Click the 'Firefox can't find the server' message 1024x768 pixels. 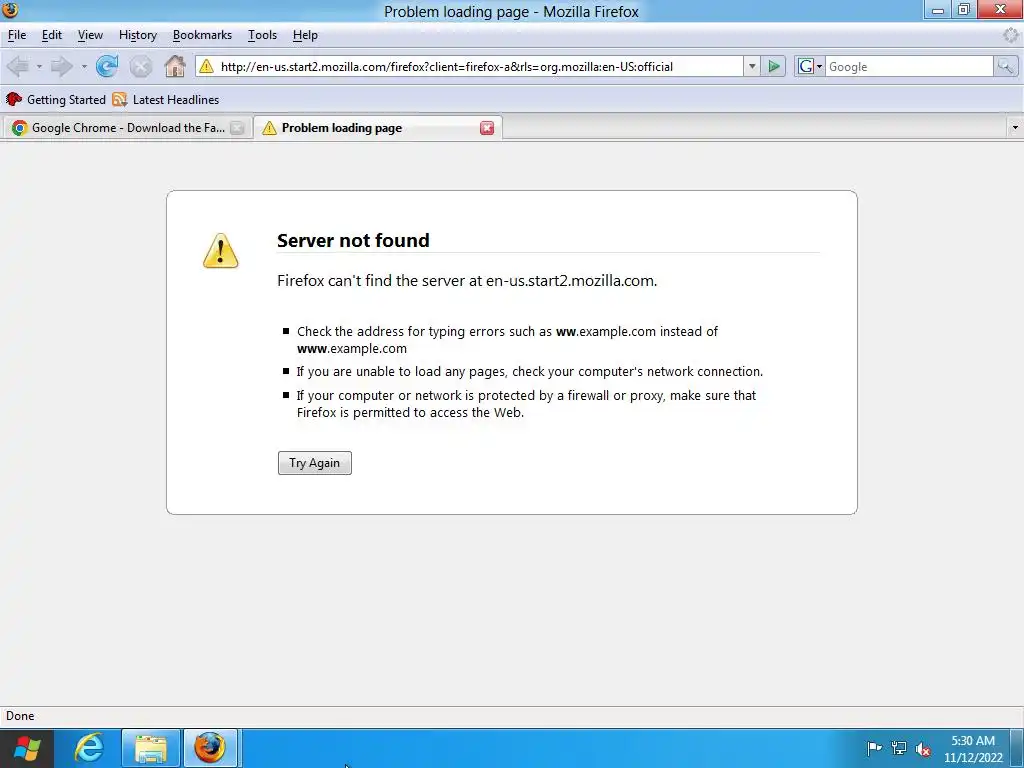click(x=467, y=281)
